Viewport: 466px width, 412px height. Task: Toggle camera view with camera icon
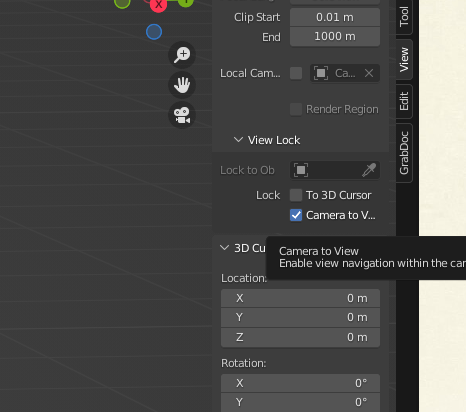(x=182, y=115)
